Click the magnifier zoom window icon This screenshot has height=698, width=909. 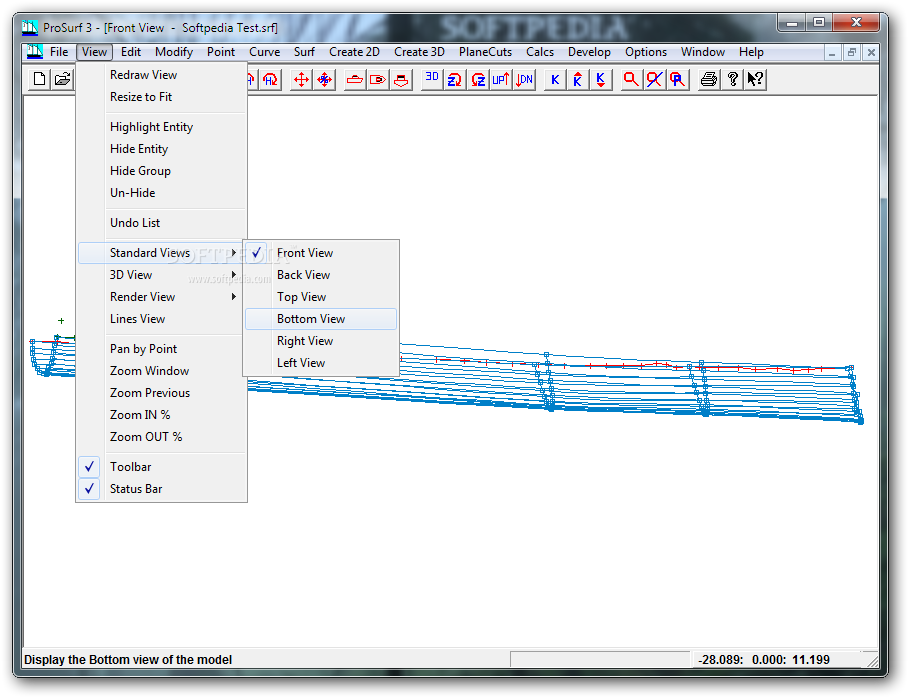[x=631, y=79]
